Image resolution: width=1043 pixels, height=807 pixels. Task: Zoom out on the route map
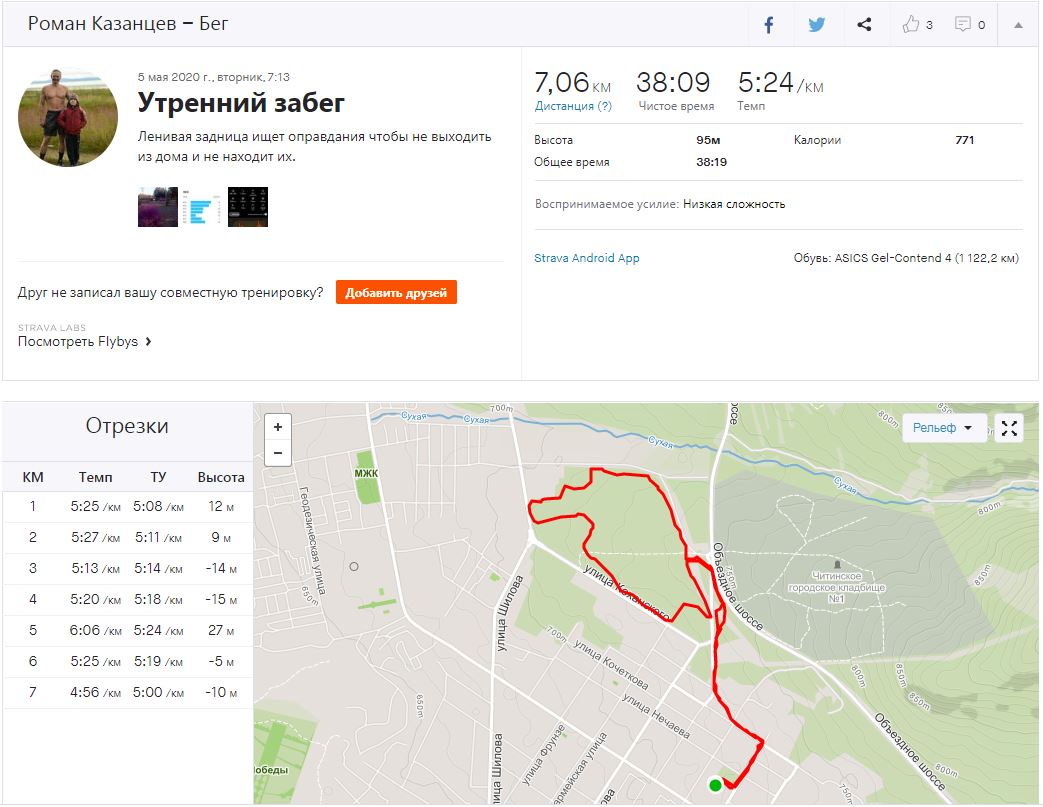pyautogui.click(x=277, y=452)
